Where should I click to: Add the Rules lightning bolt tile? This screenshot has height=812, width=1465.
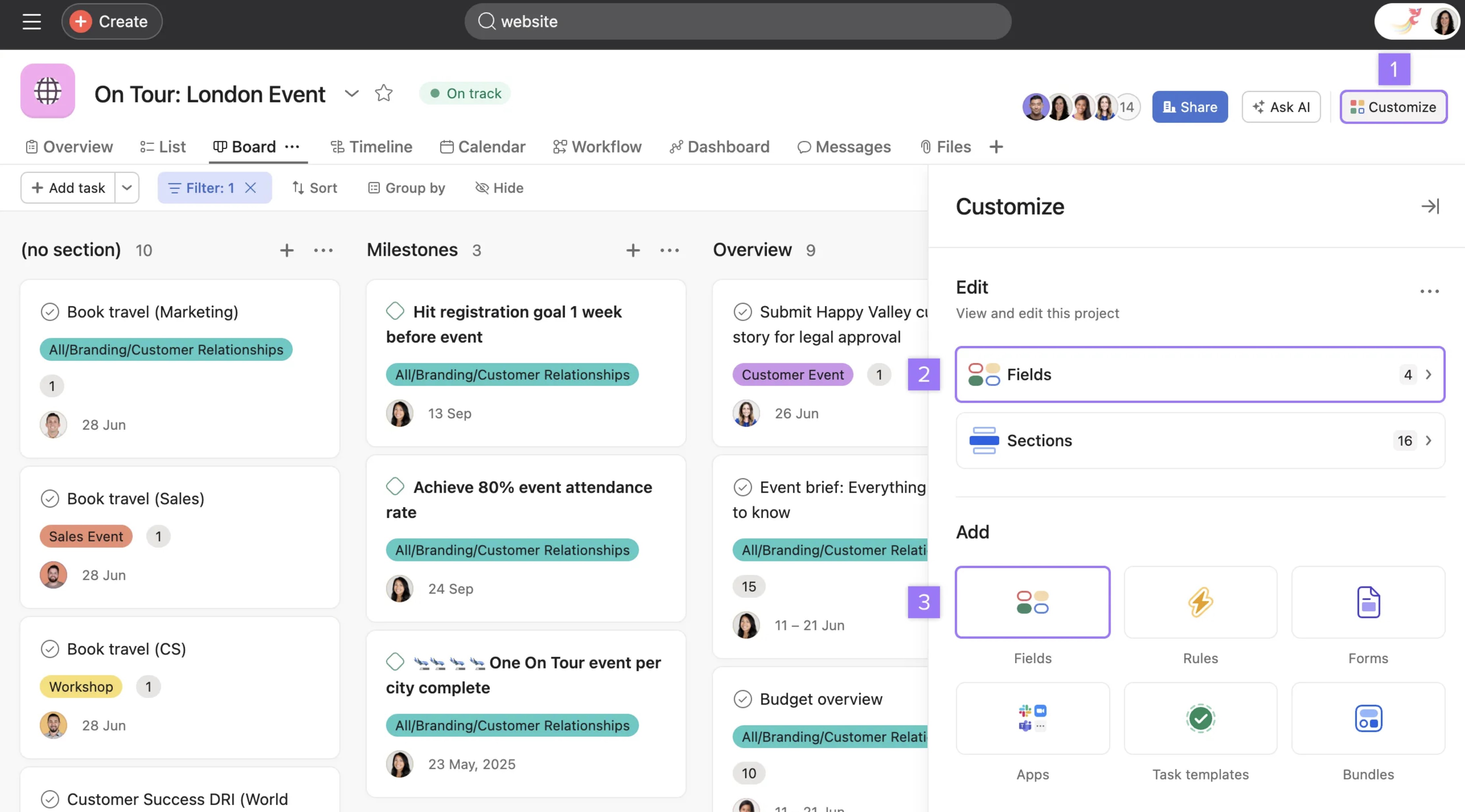point(1200,602)
